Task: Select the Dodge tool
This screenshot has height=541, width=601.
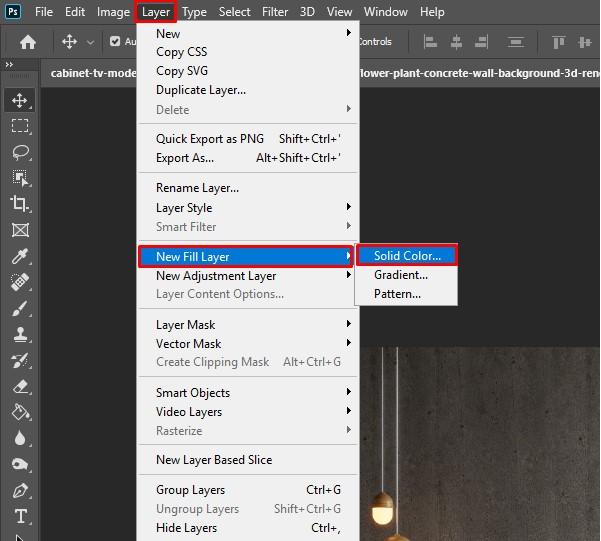Action: 20,464
